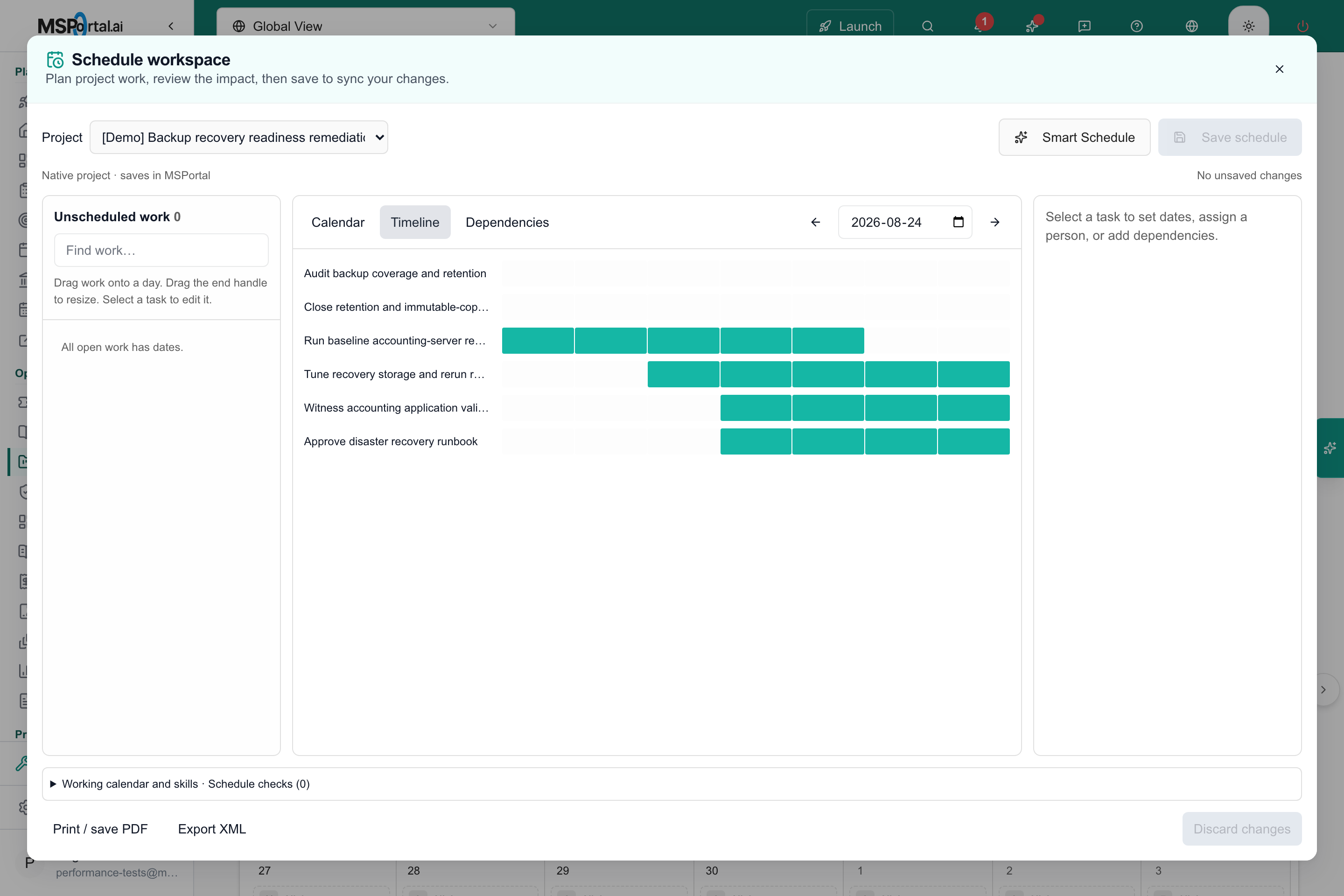The image size is (1344, 896).
Task: Open AI sparkle icon in header
Action: (1033, 26)
